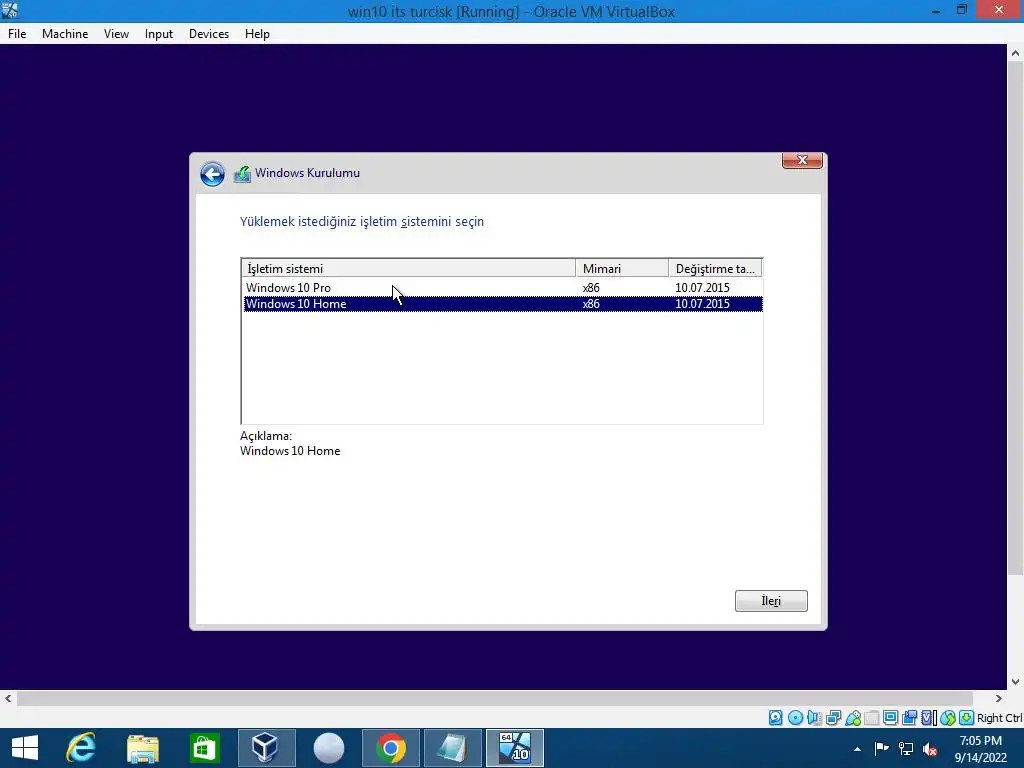The height and width of the screenshot is (768, 1024).
Task: Click the running VM '64 10' taskbar icon
Action: [x=515, y=748]
